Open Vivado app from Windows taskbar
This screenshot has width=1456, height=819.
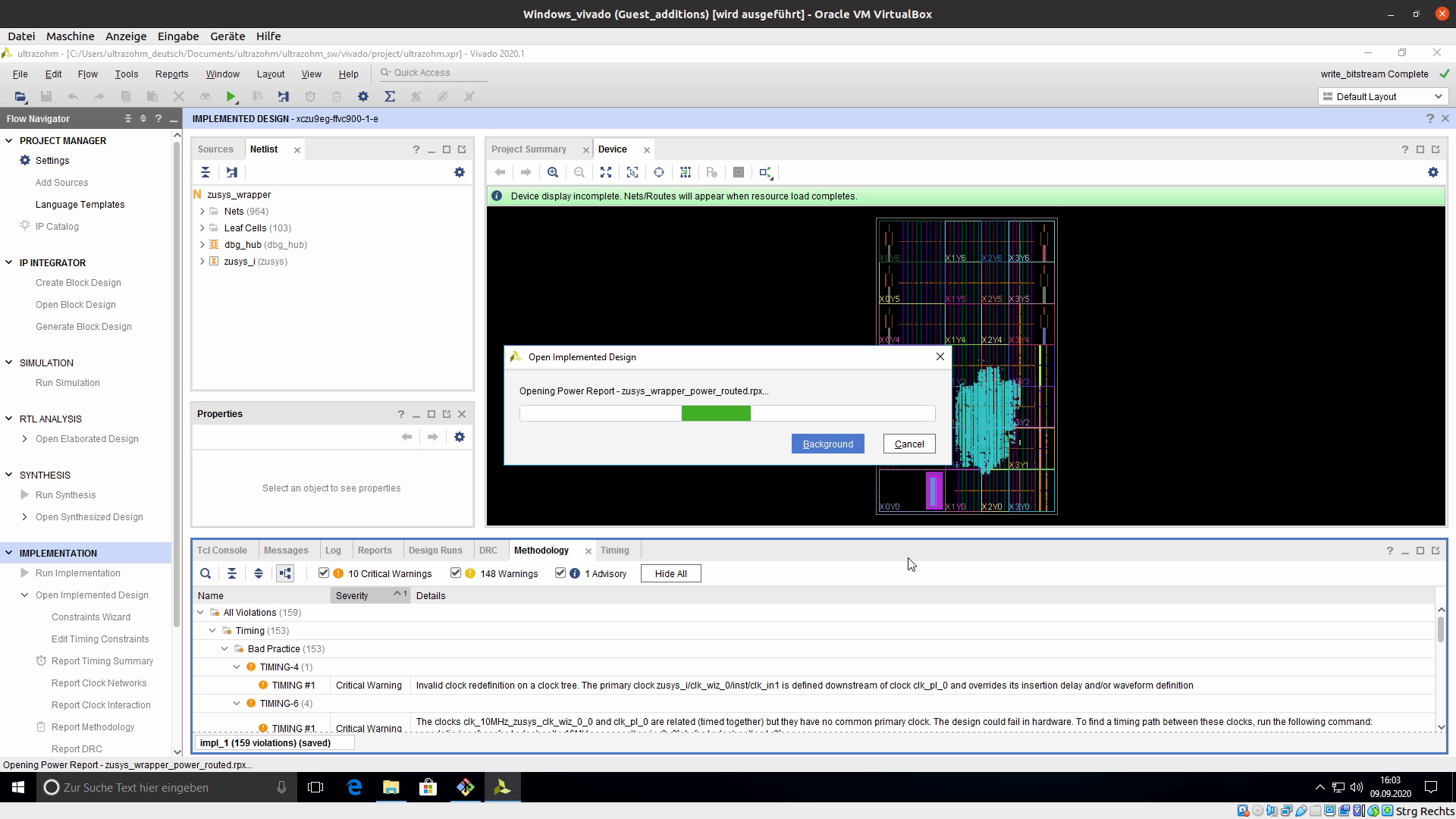[x=502, y=787]
